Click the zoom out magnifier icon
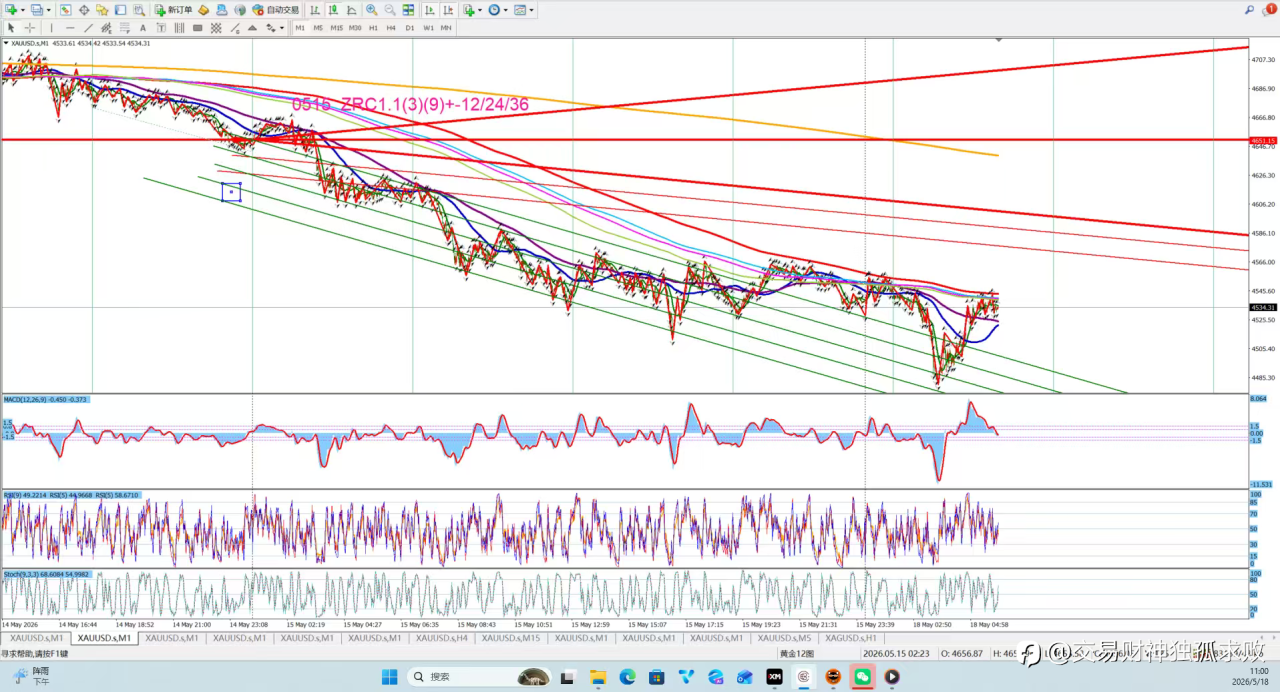1280x692 pixels. pyautogui.click(x=389, y=10)
